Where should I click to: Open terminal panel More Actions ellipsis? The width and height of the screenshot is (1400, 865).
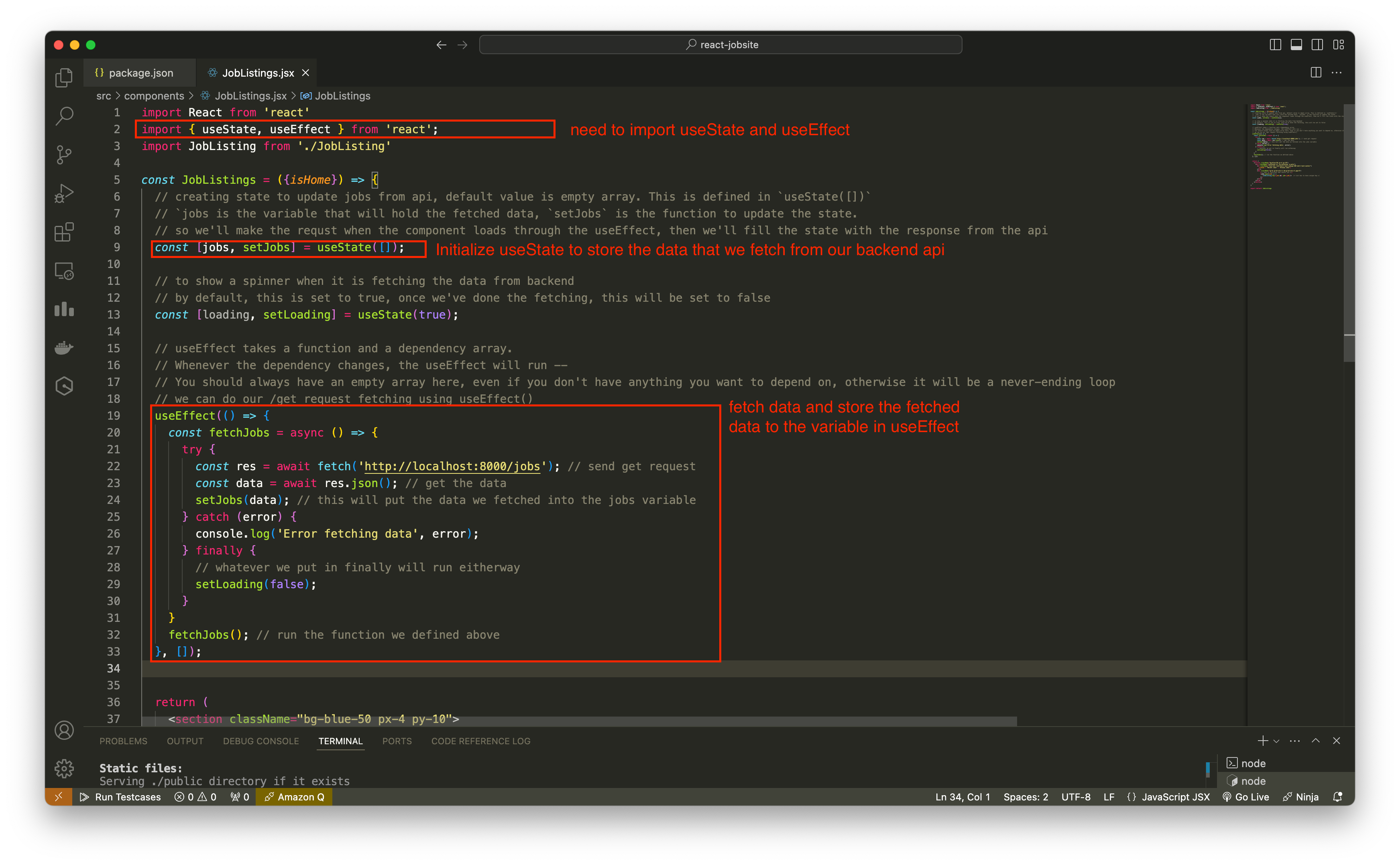[1295, 741]
